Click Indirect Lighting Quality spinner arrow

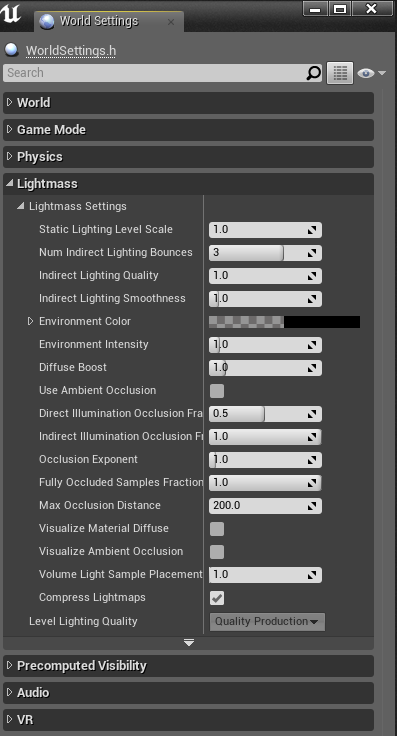pos(312,276)
